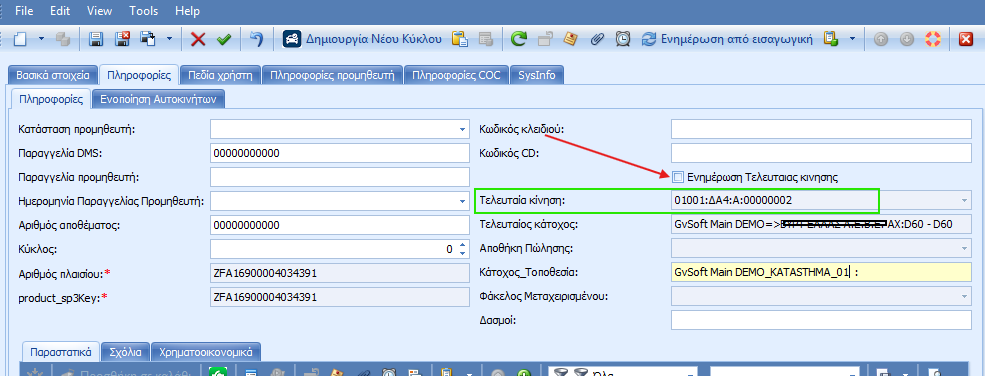Click the alarm clock reminder icon
The image size is (985, 376).
tap(623, 39)
